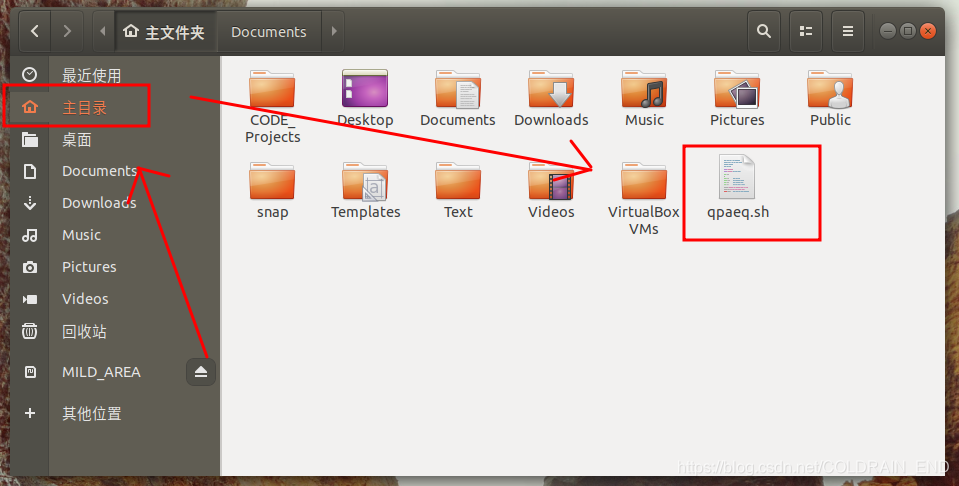Screen dimensions: 959x486
Task: Click the camera icon in sidebar
Action: click(29, 267)
